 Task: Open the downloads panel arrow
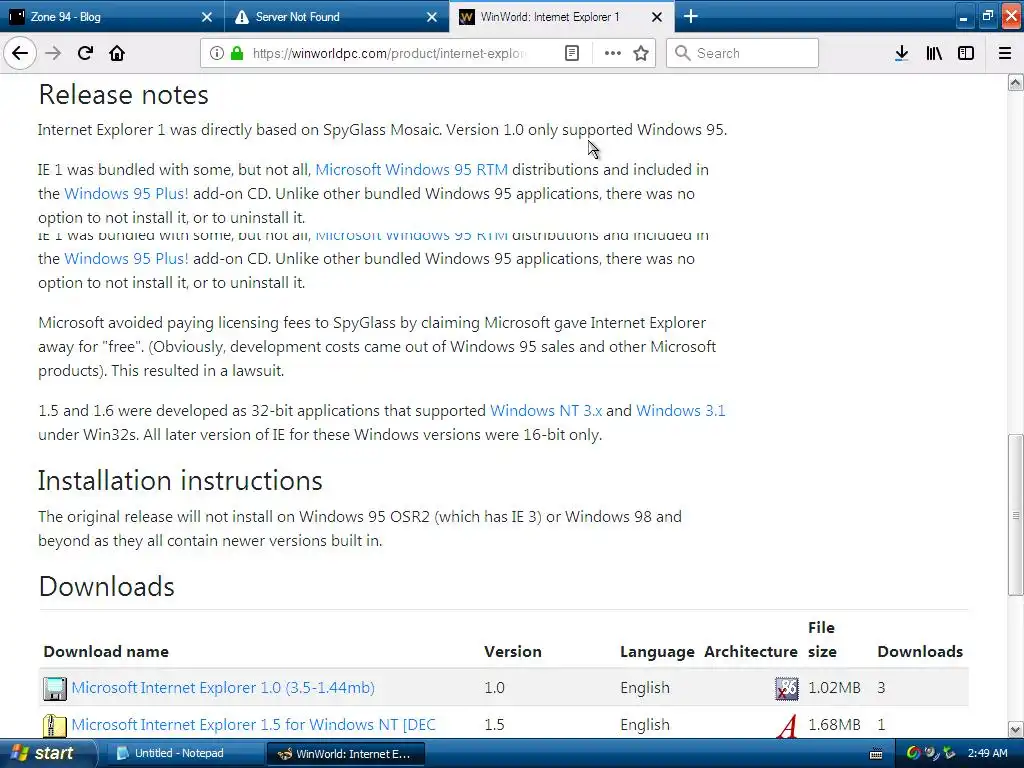[901, 53]
